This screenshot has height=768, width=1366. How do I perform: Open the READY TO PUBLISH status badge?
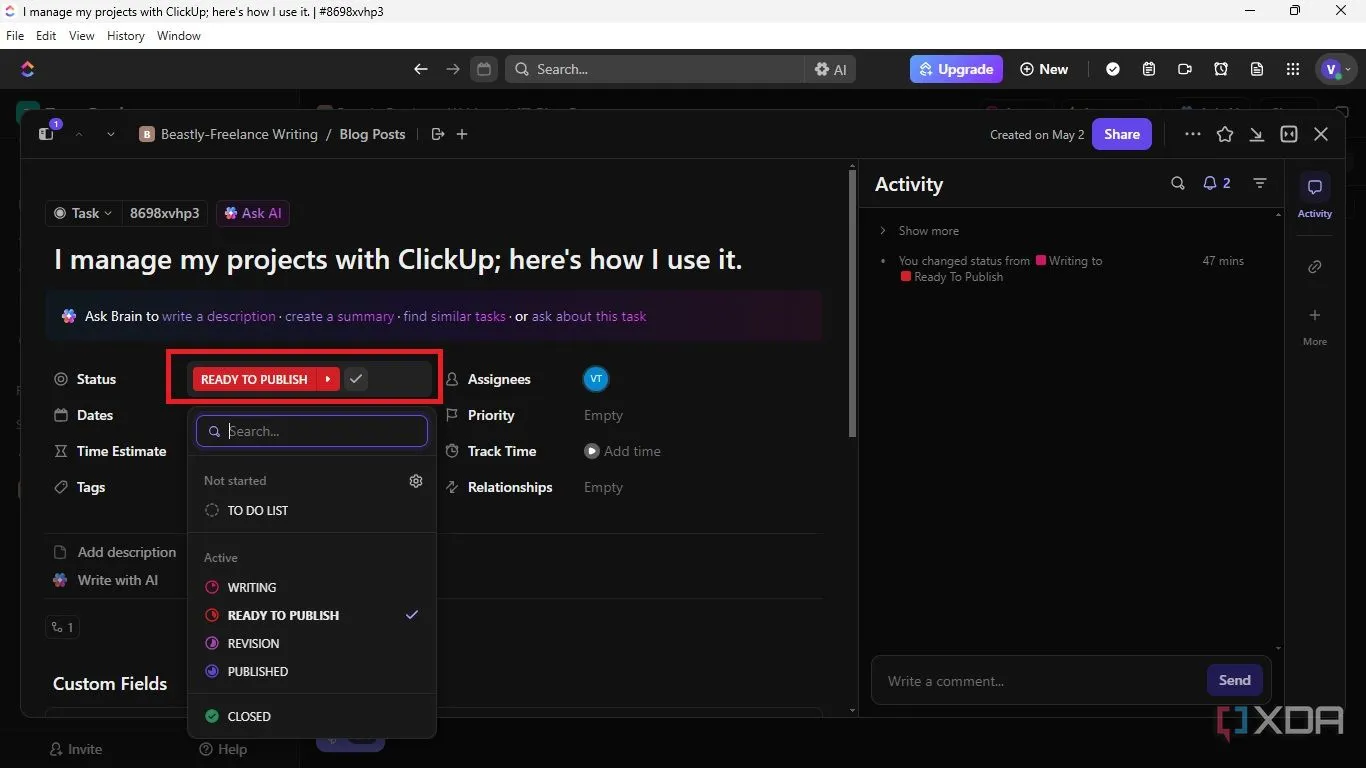pos(254,379)
